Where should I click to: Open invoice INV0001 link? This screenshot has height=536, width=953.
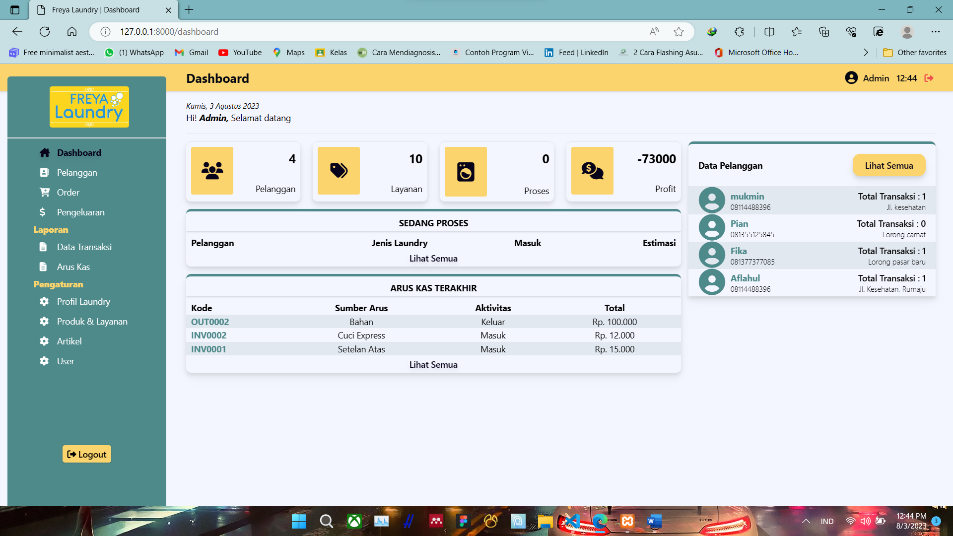pos(209,349)
